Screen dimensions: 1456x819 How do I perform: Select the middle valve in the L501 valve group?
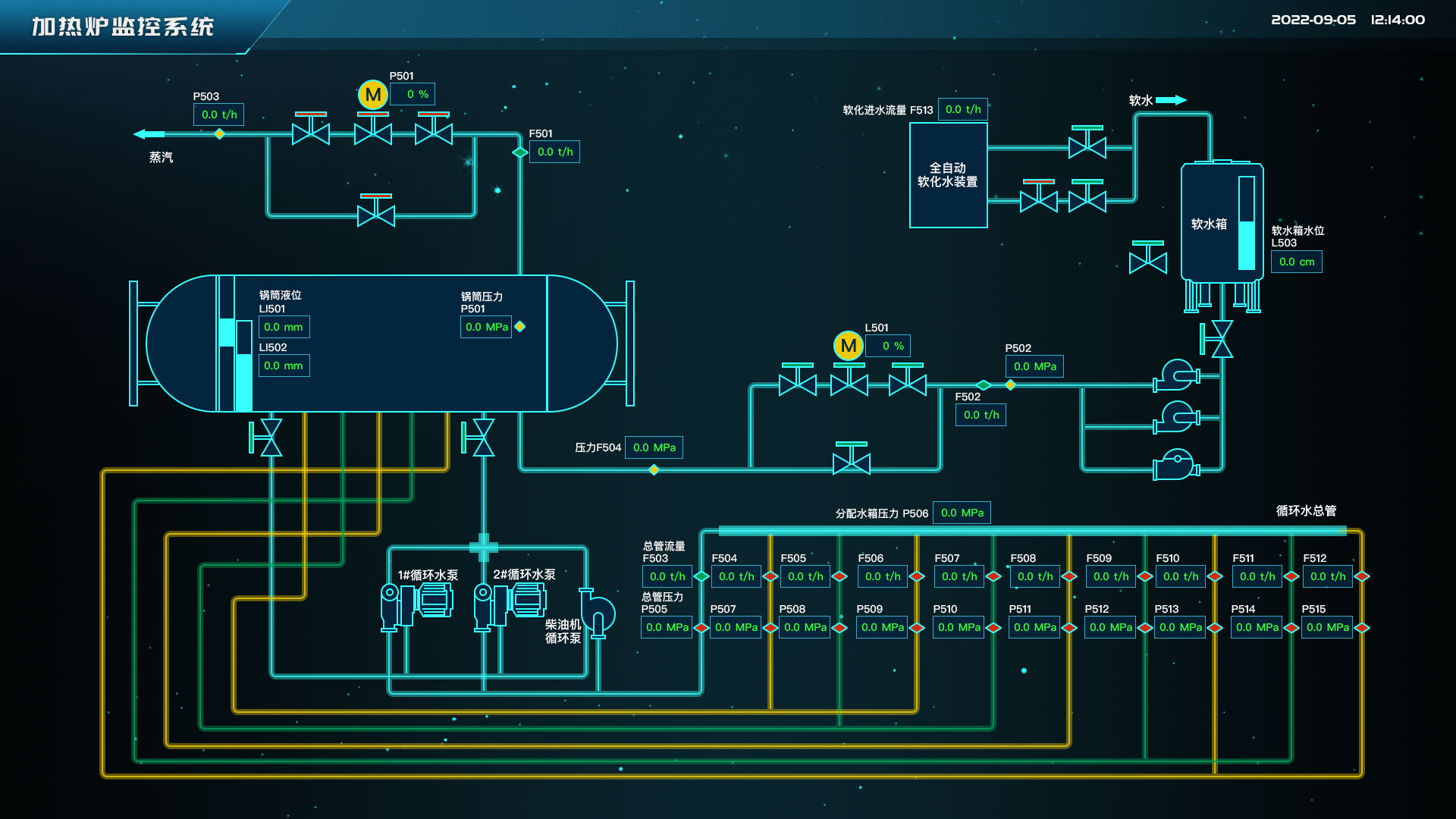click(x=849, y=383)
